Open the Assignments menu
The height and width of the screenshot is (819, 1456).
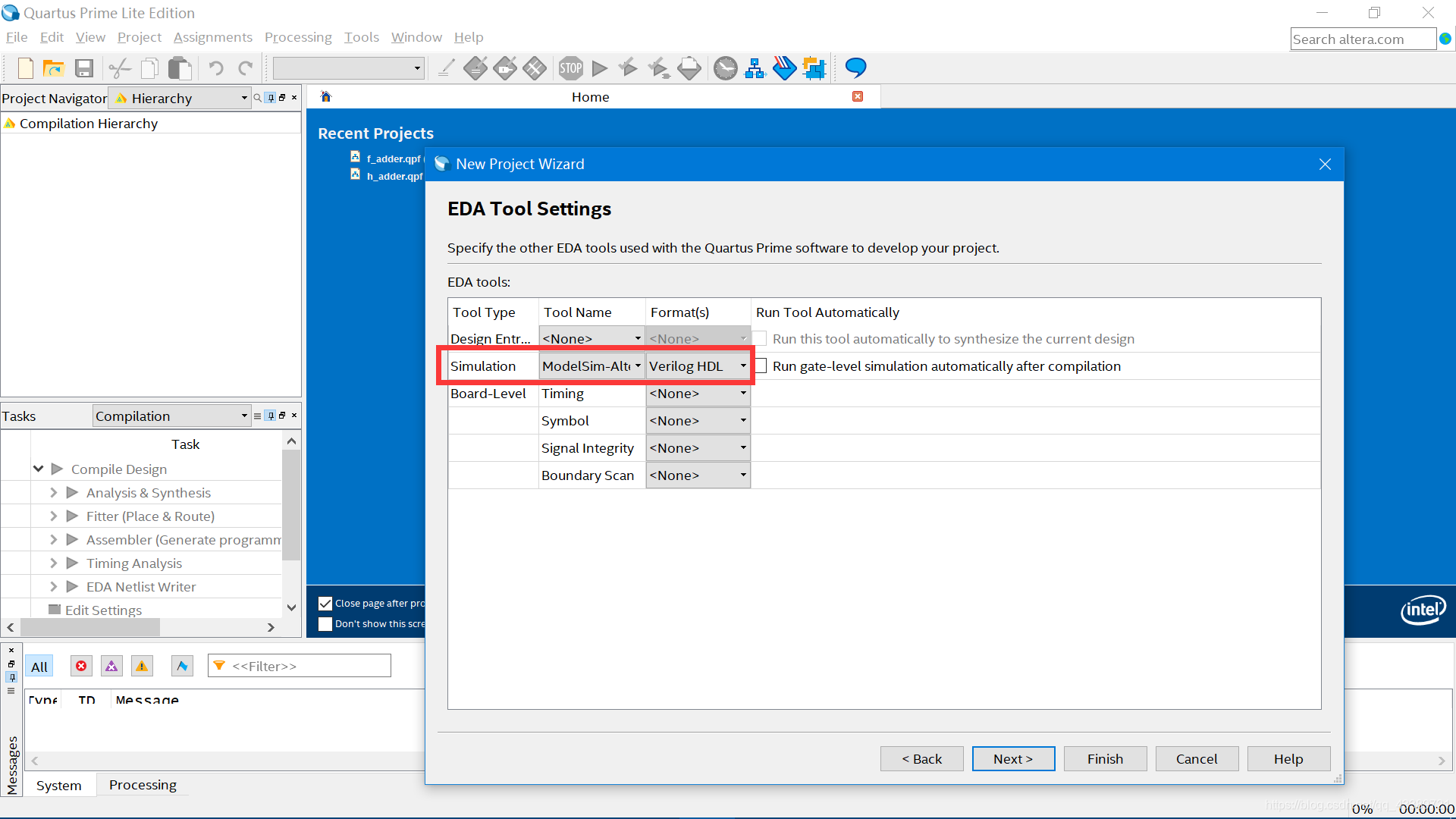(212, 37)
